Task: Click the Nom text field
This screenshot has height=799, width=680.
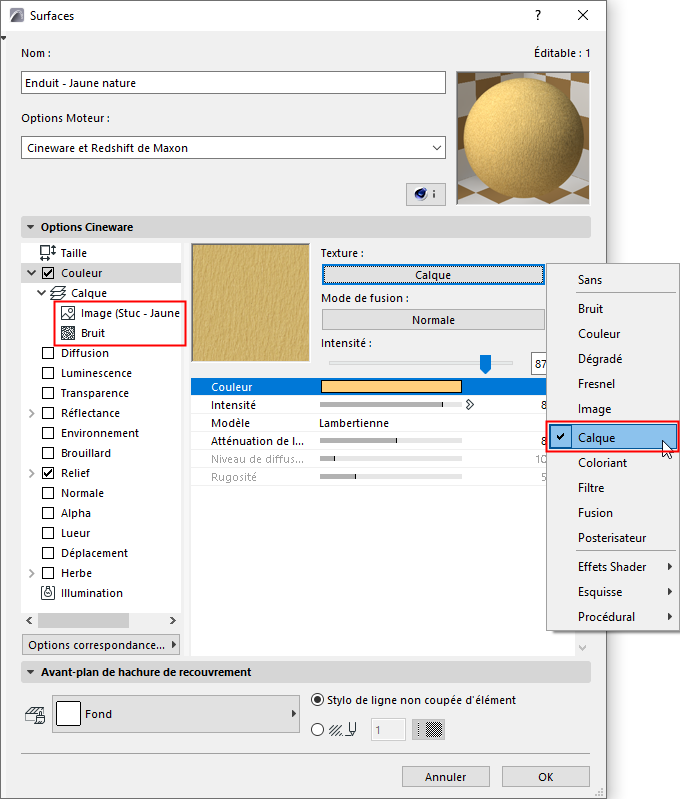Action: (x=233, y=83)
